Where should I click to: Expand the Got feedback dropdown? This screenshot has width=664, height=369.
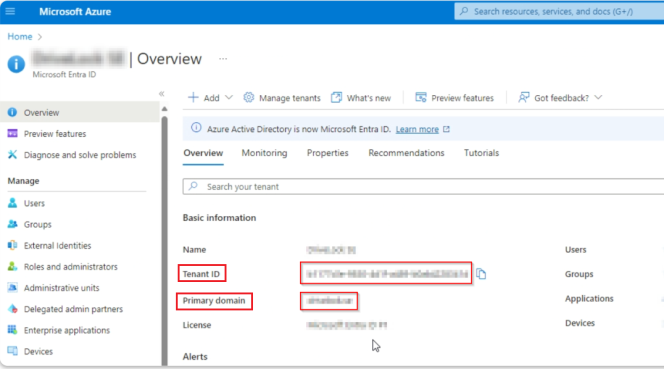[x=598, y=97]
